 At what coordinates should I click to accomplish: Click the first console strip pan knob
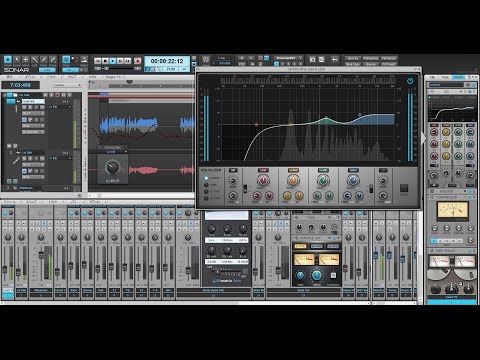(8, 237)
